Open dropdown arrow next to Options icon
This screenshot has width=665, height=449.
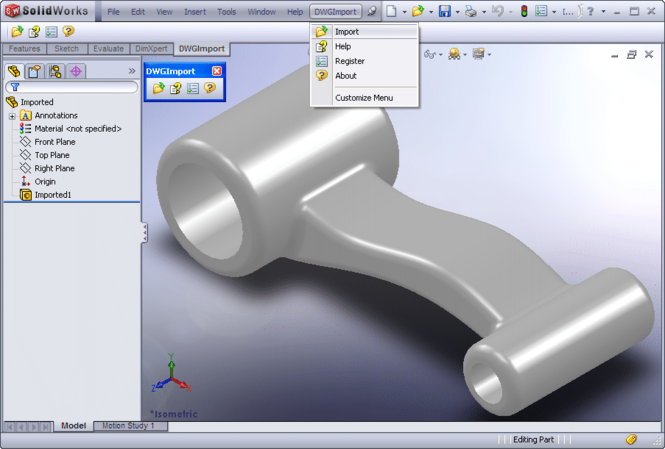[554, 12]
